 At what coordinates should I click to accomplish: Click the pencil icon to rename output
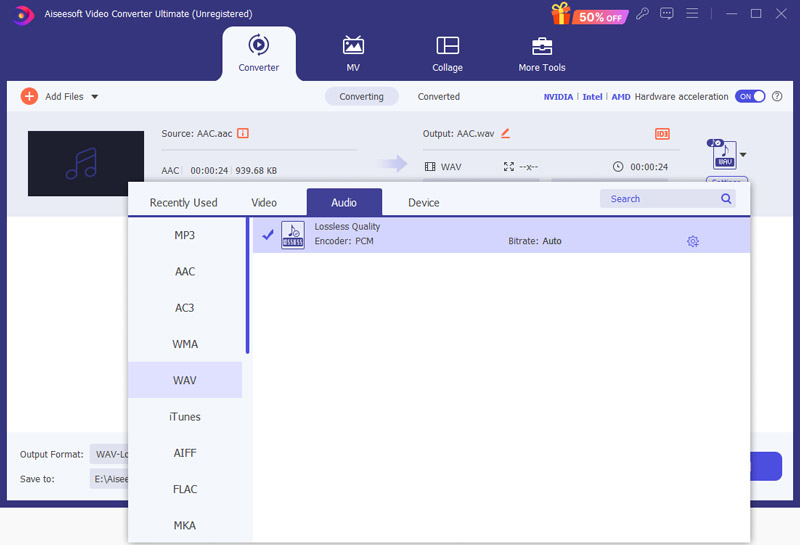coord(505,133)
